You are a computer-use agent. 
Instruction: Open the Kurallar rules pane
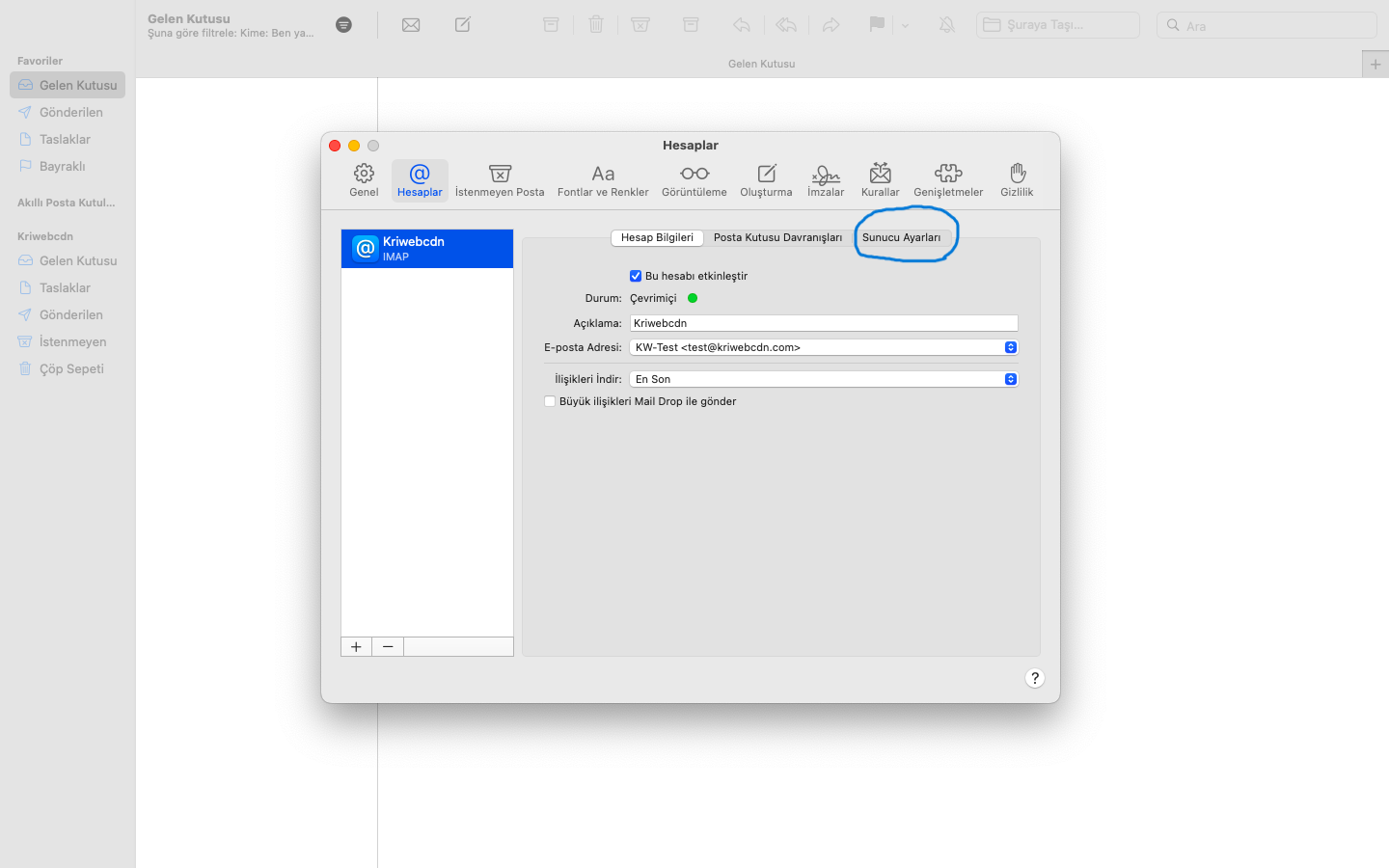(x=880, y=179)
